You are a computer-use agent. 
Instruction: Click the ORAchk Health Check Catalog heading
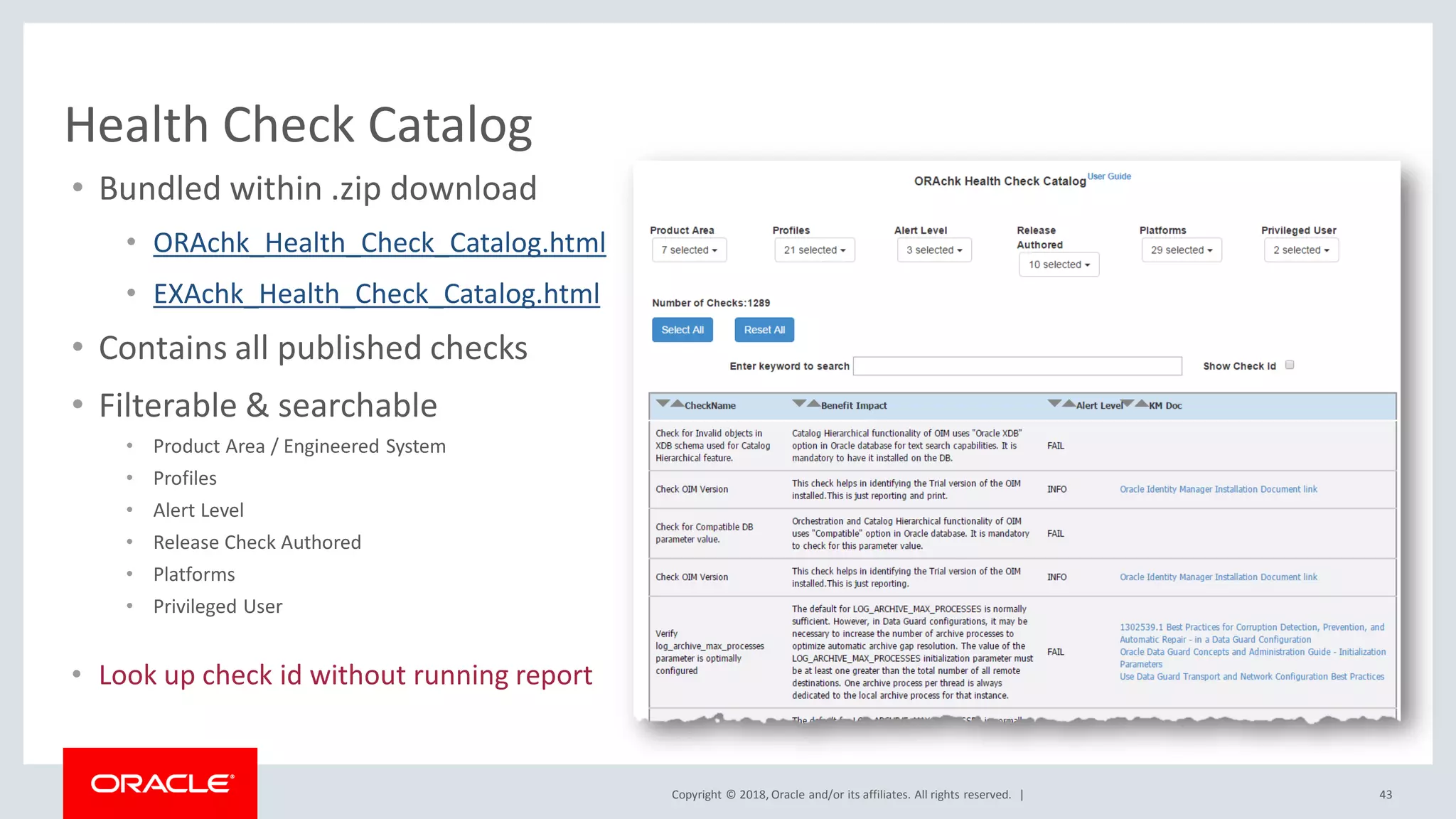(1000, 181)
